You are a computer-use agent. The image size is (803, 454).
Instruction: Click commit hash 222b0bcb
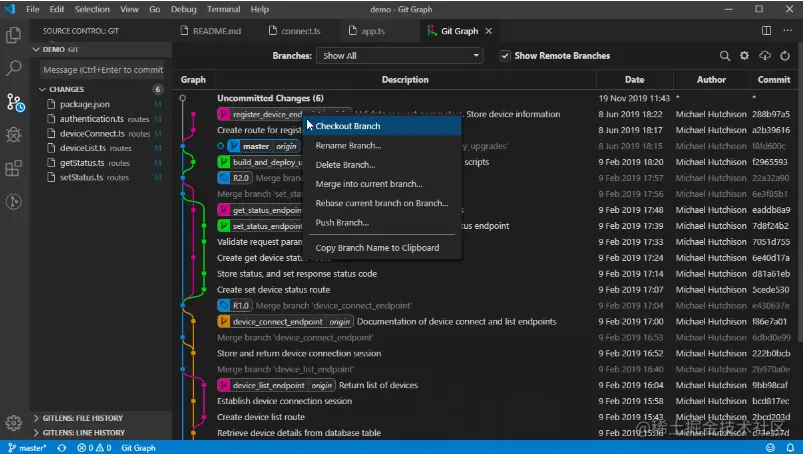771,353
